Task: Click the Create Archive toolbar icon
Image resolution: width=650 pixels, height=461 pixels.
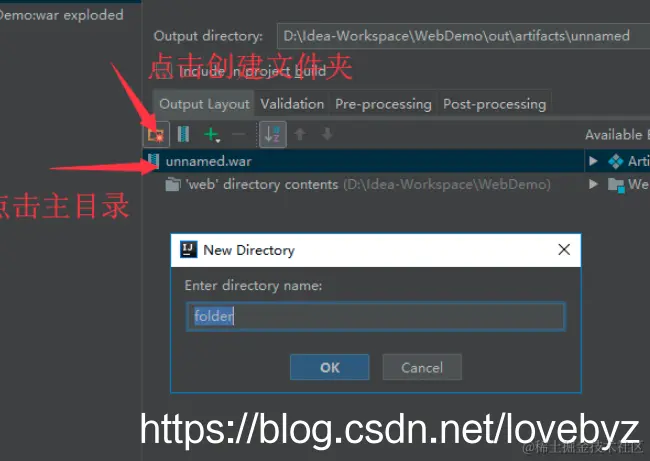Action: coord(183,134)
